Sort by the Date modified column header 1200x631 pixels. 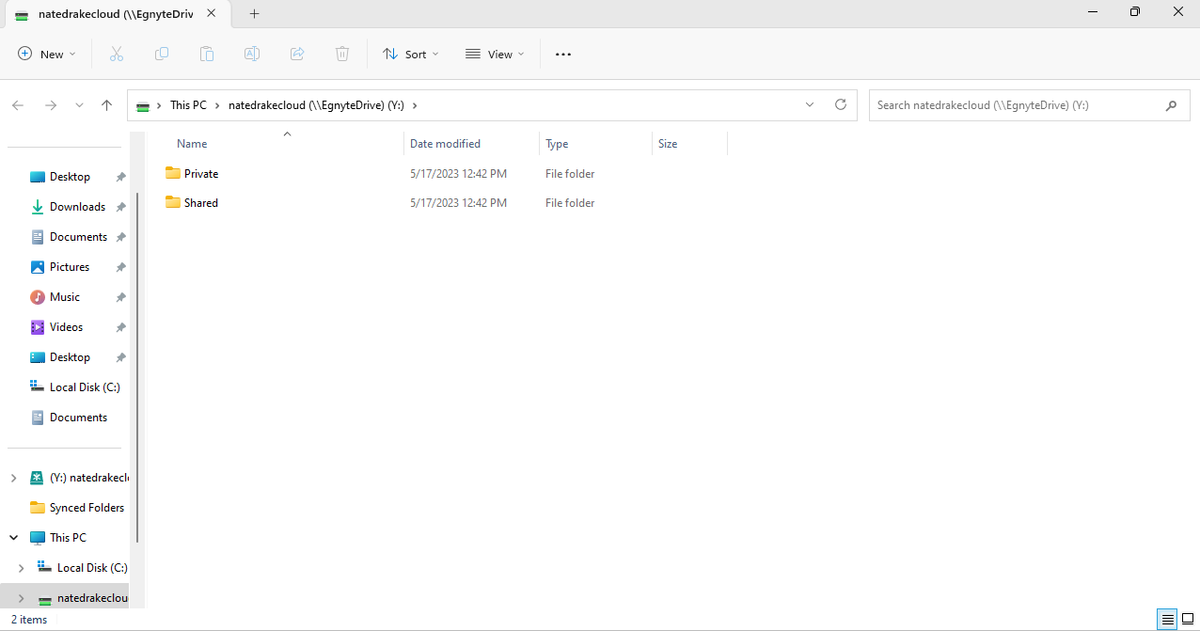445,143
